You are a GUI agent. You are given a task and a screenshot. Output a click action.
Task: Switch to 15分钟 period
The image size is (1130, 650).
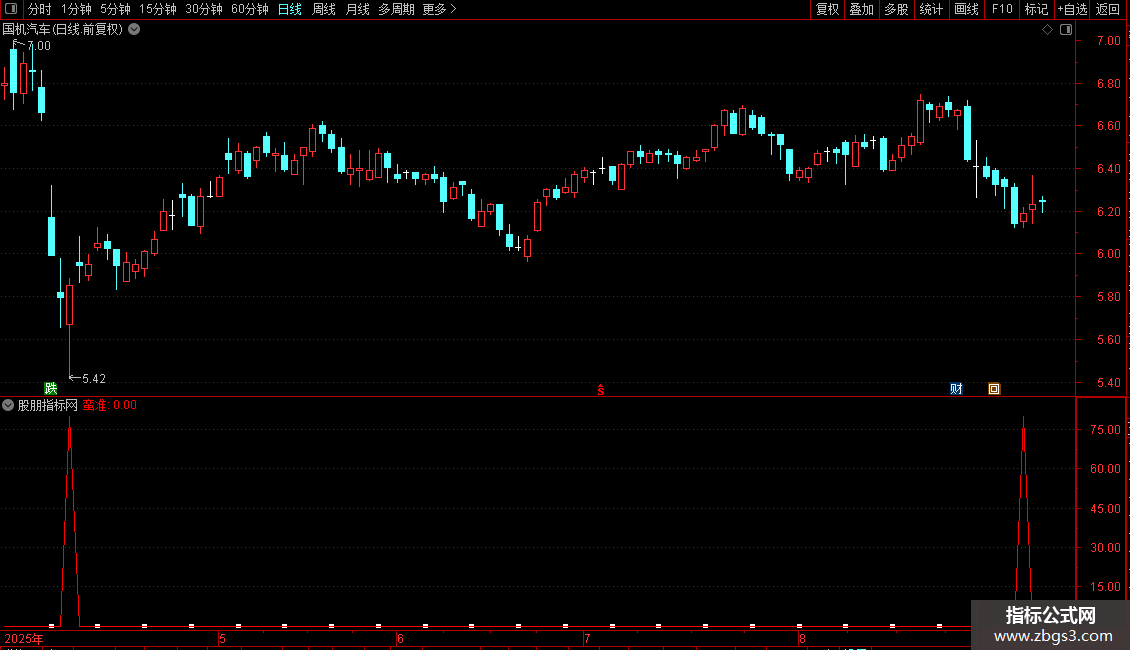pyautogui.click(x=158, y=9)
